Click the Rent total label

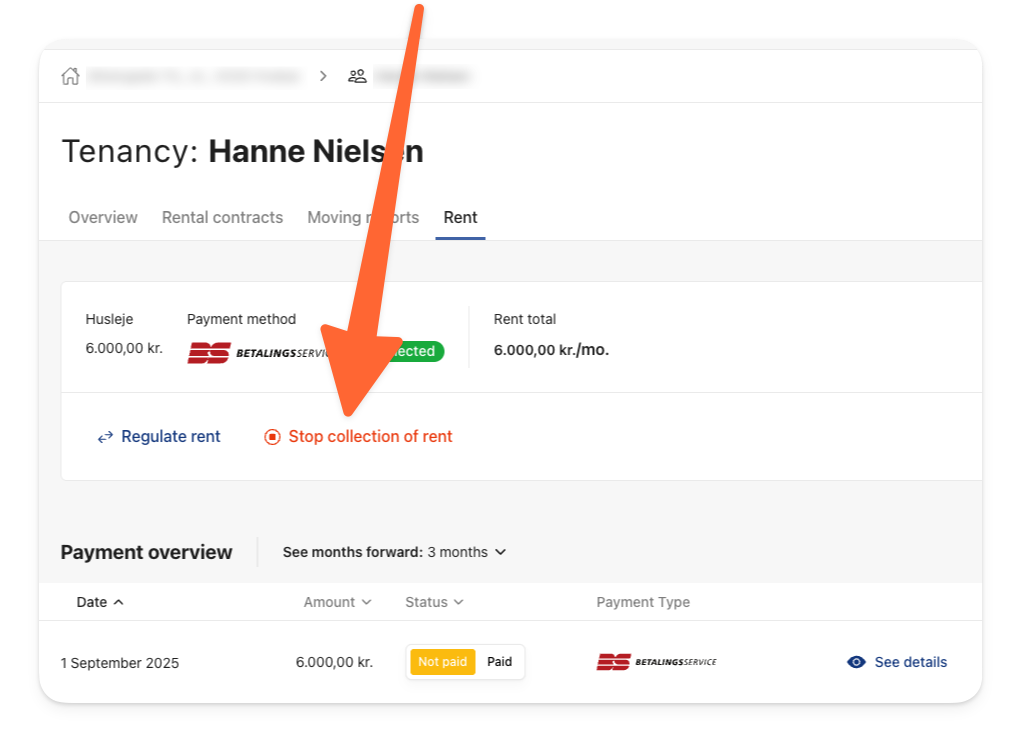click(525, 319)
